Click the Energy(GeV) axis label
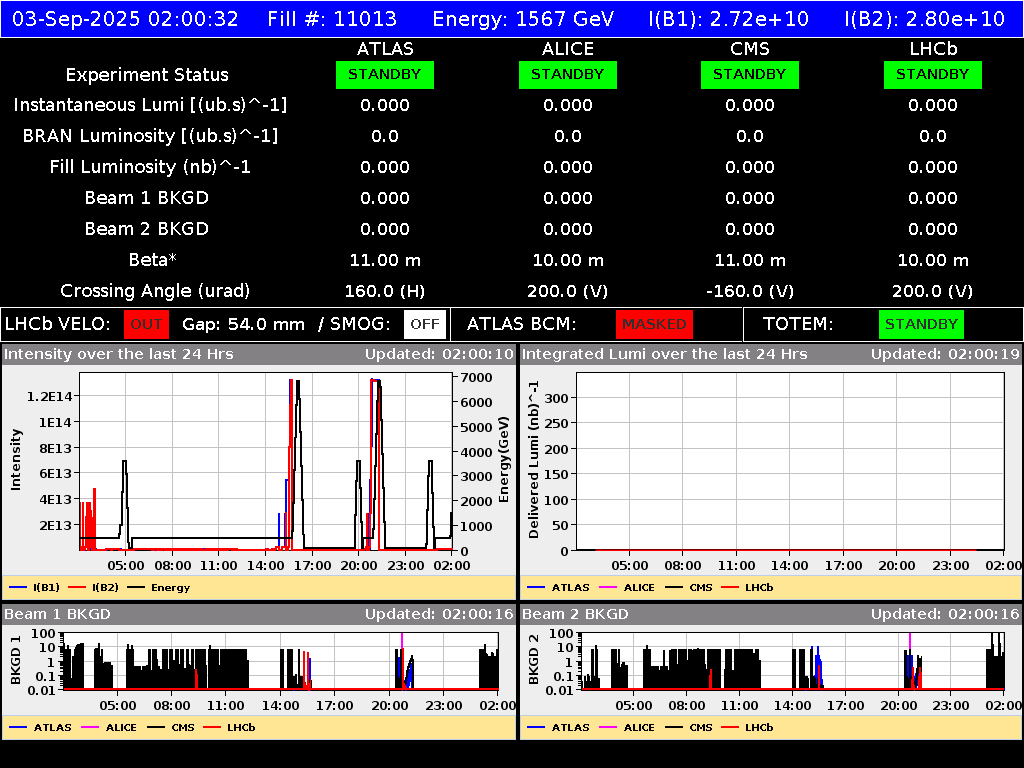The image size is (1024, 768). tap(504, 460)
